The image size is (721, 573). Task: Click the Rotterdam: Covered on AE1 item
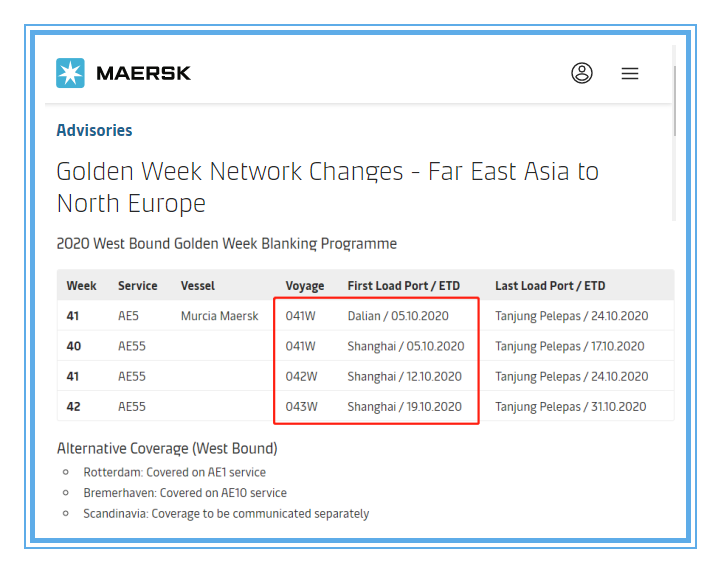(174, 472)
